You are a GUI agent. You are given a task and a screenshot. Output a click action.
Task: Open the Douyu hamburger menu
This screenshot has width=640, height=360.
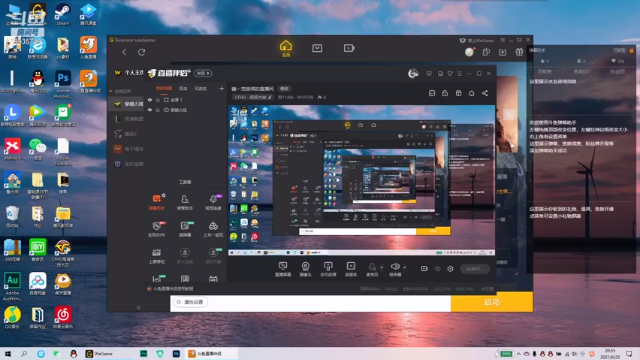[460, 73]
